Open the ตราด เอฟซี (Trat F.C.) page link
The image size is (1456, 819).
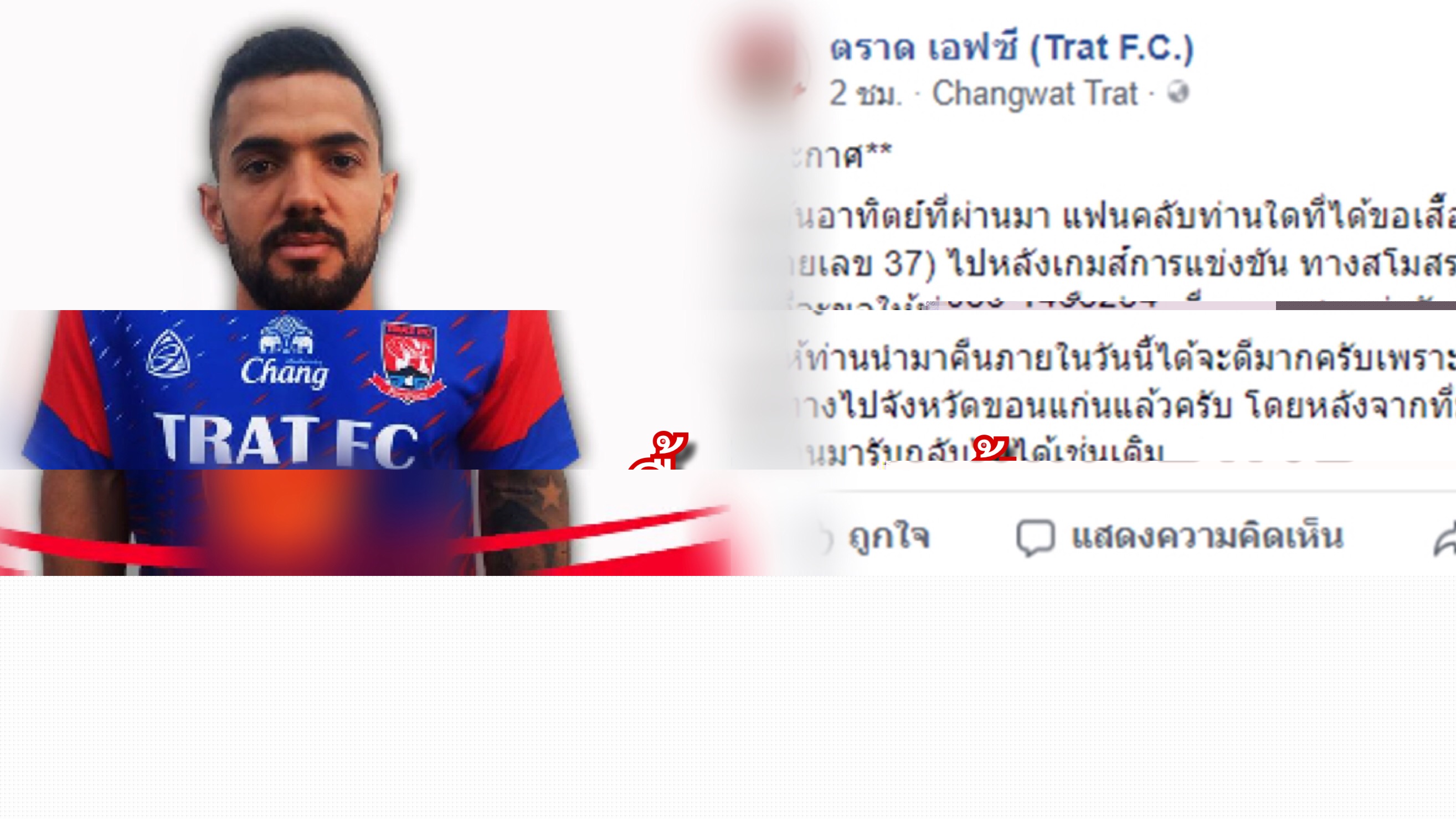[x=1012, y=48]
